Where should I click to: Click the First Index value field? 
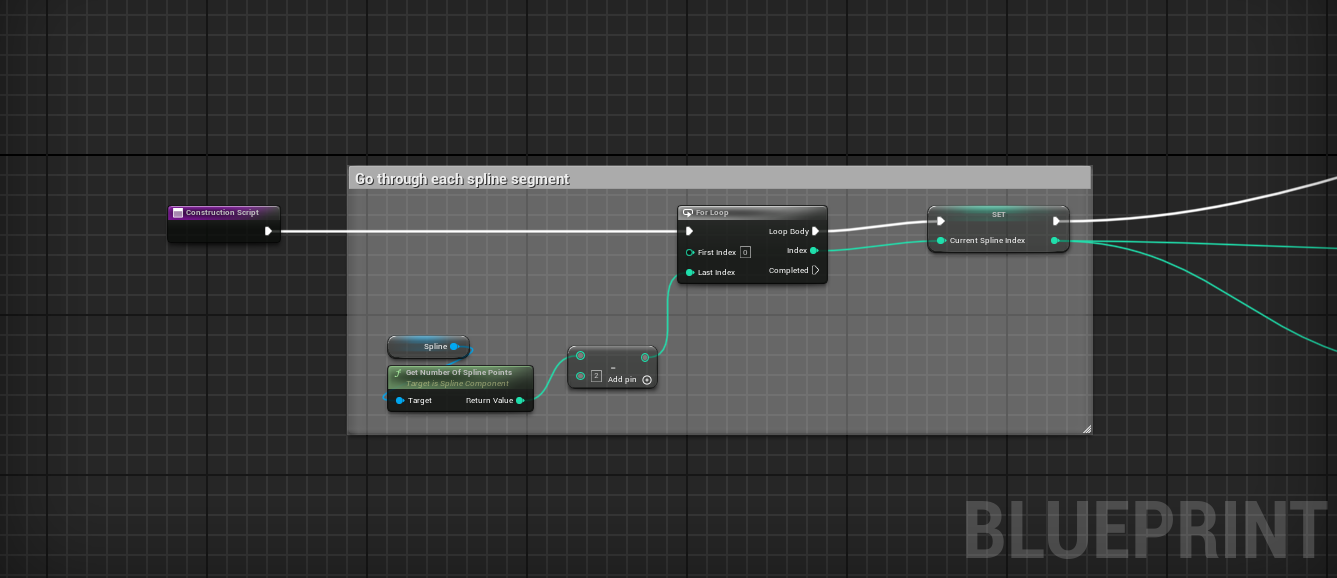pos(745,252)
